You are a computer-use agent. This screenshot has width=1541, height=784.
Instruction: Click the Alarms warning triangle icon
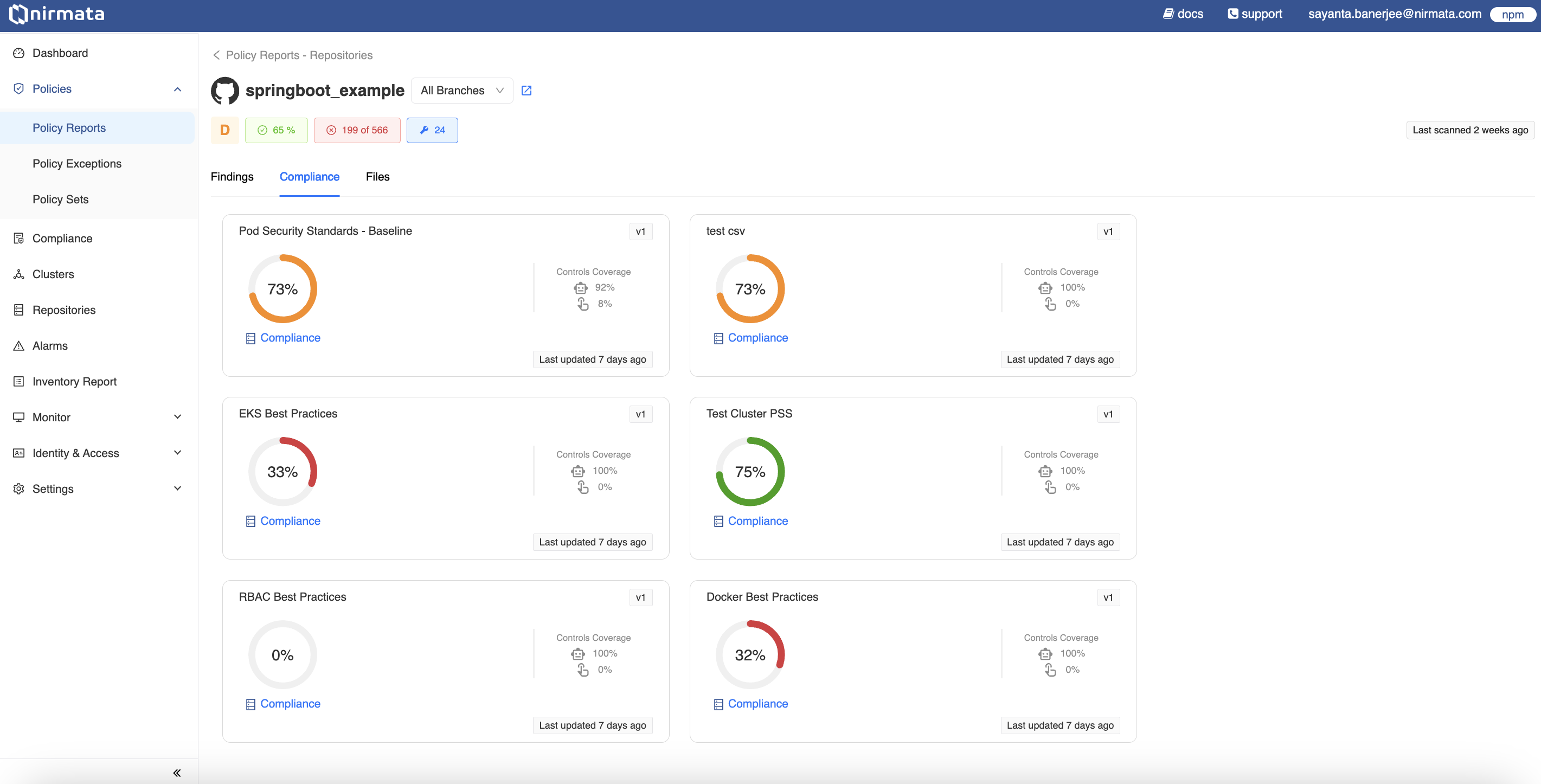(18, 346)
